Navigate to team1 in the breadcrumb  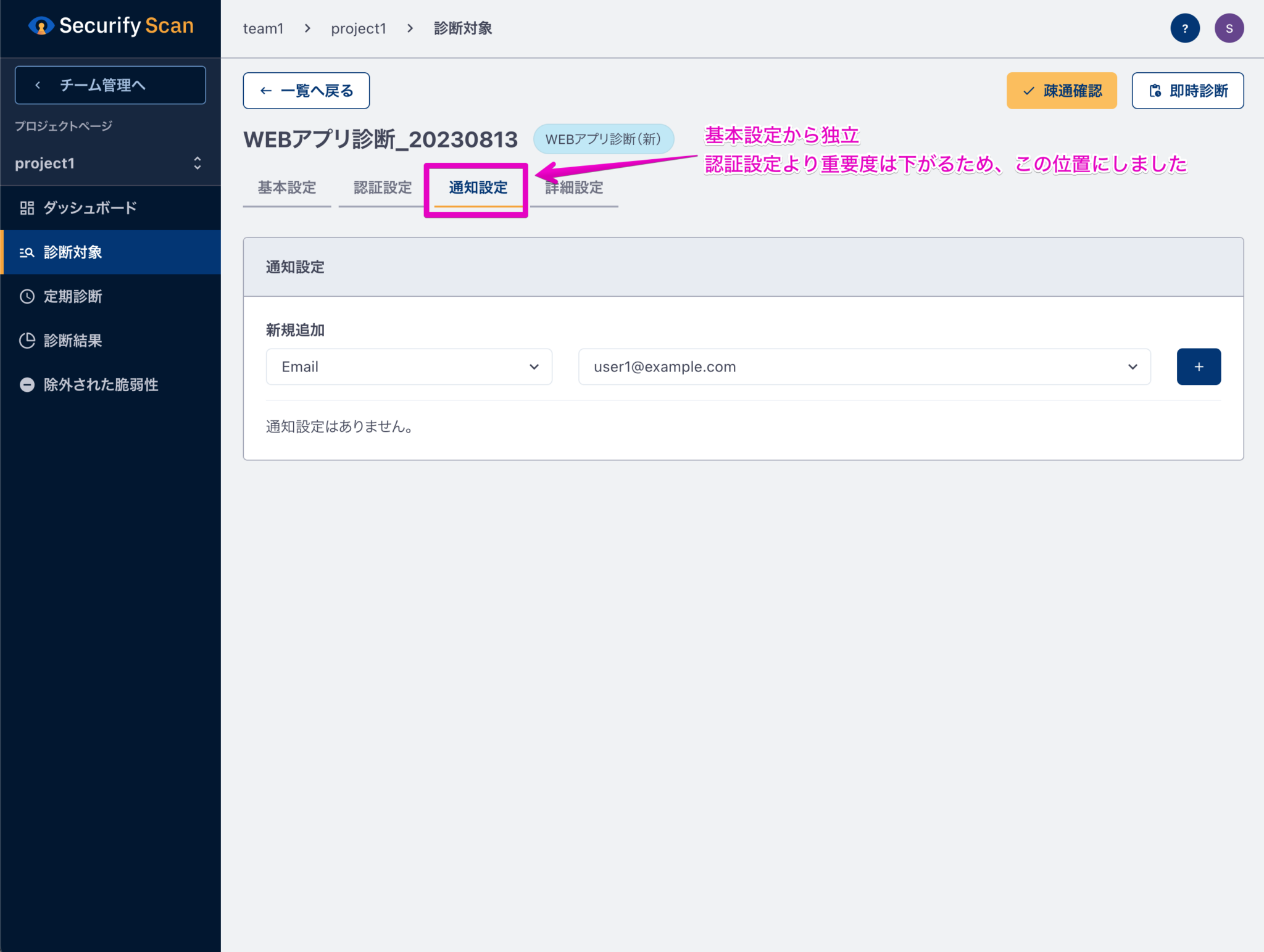point(264,28)
